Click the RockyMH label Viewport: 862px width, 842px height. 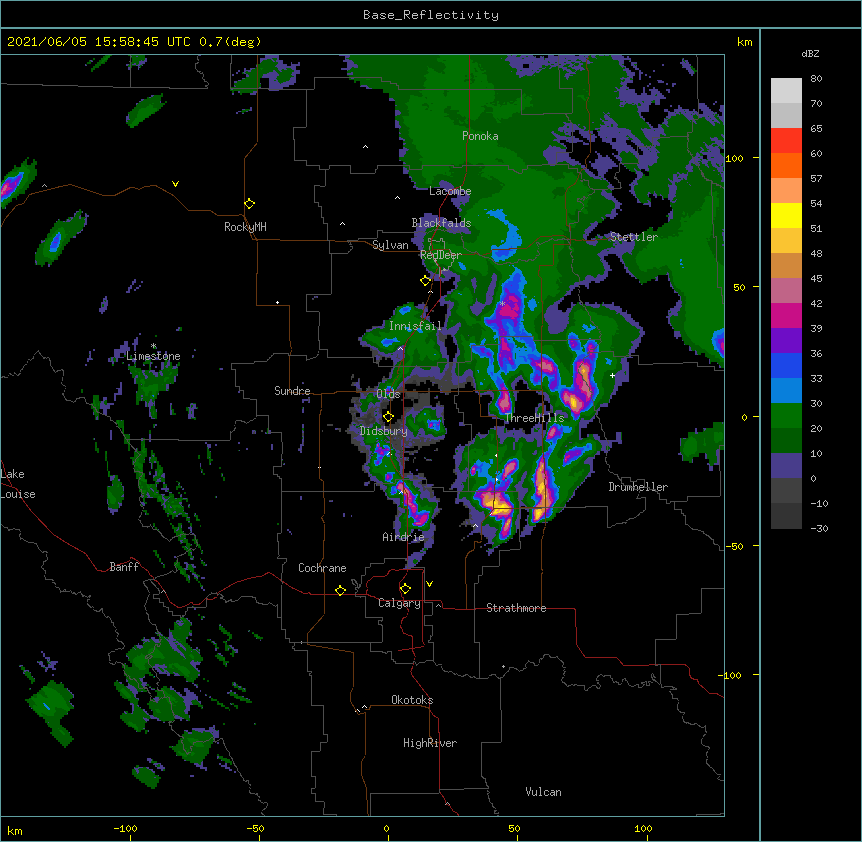(245, 227)
